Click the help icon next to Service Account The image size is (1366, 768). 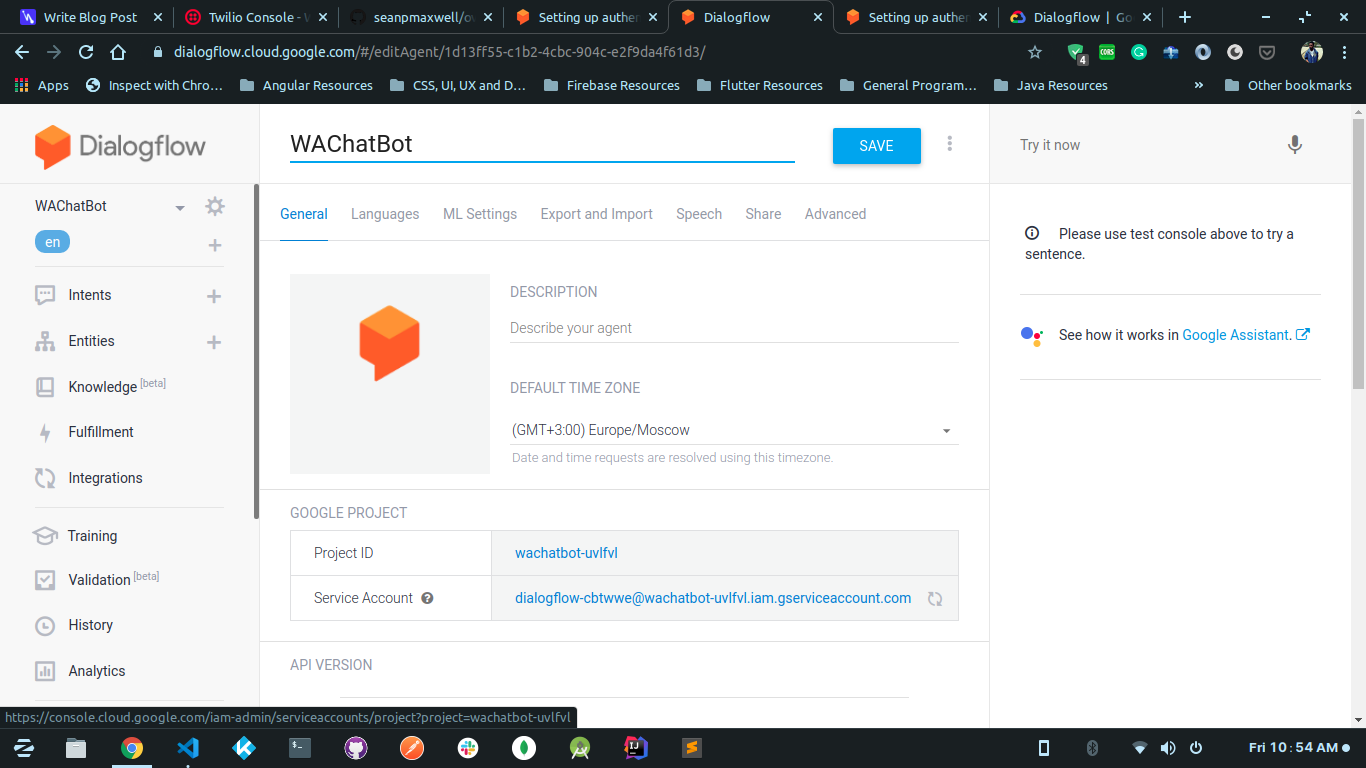(427, 598)
